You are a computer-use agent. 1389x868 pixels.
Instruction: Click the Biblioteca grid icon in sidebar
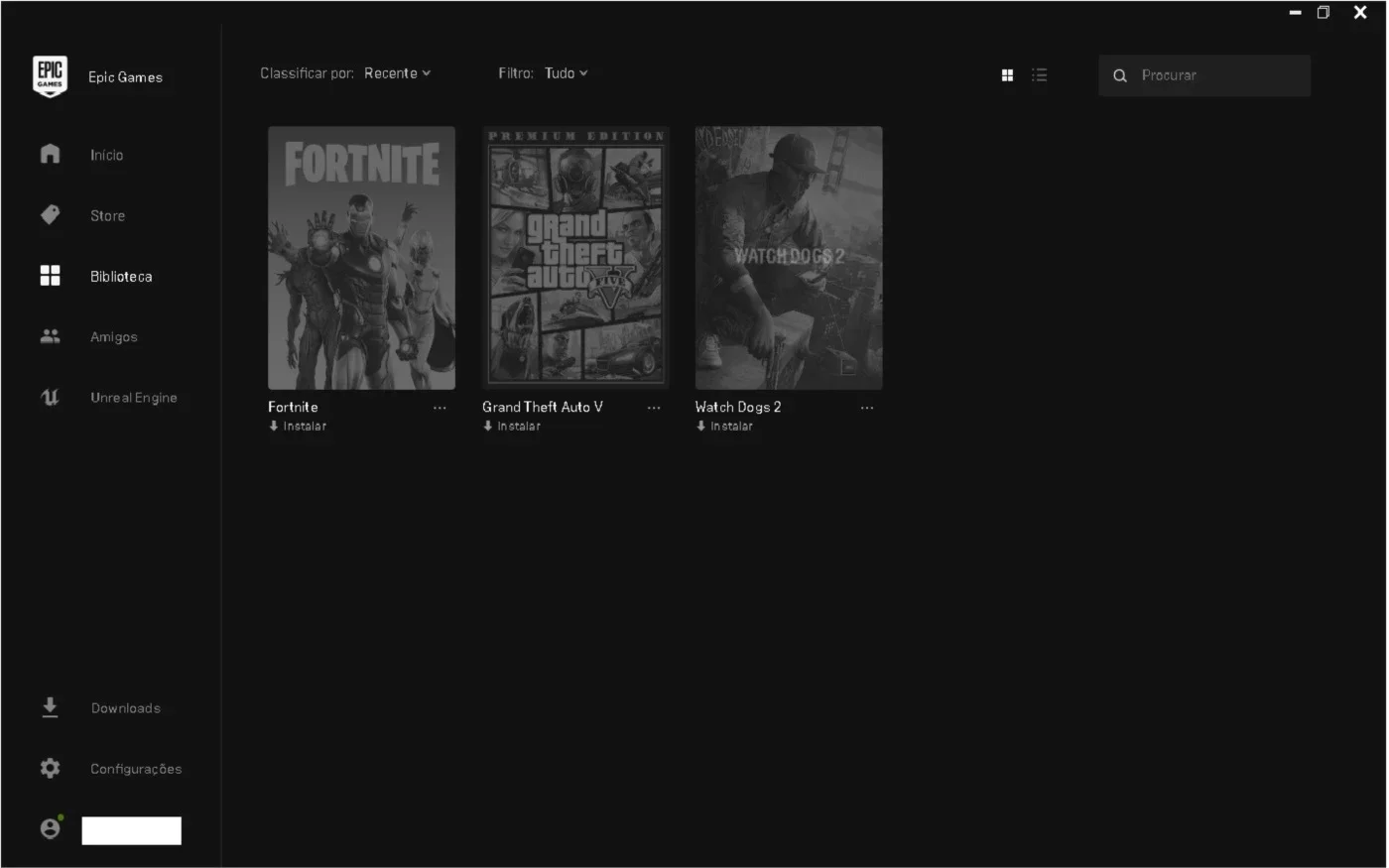(x=50, y=276)
